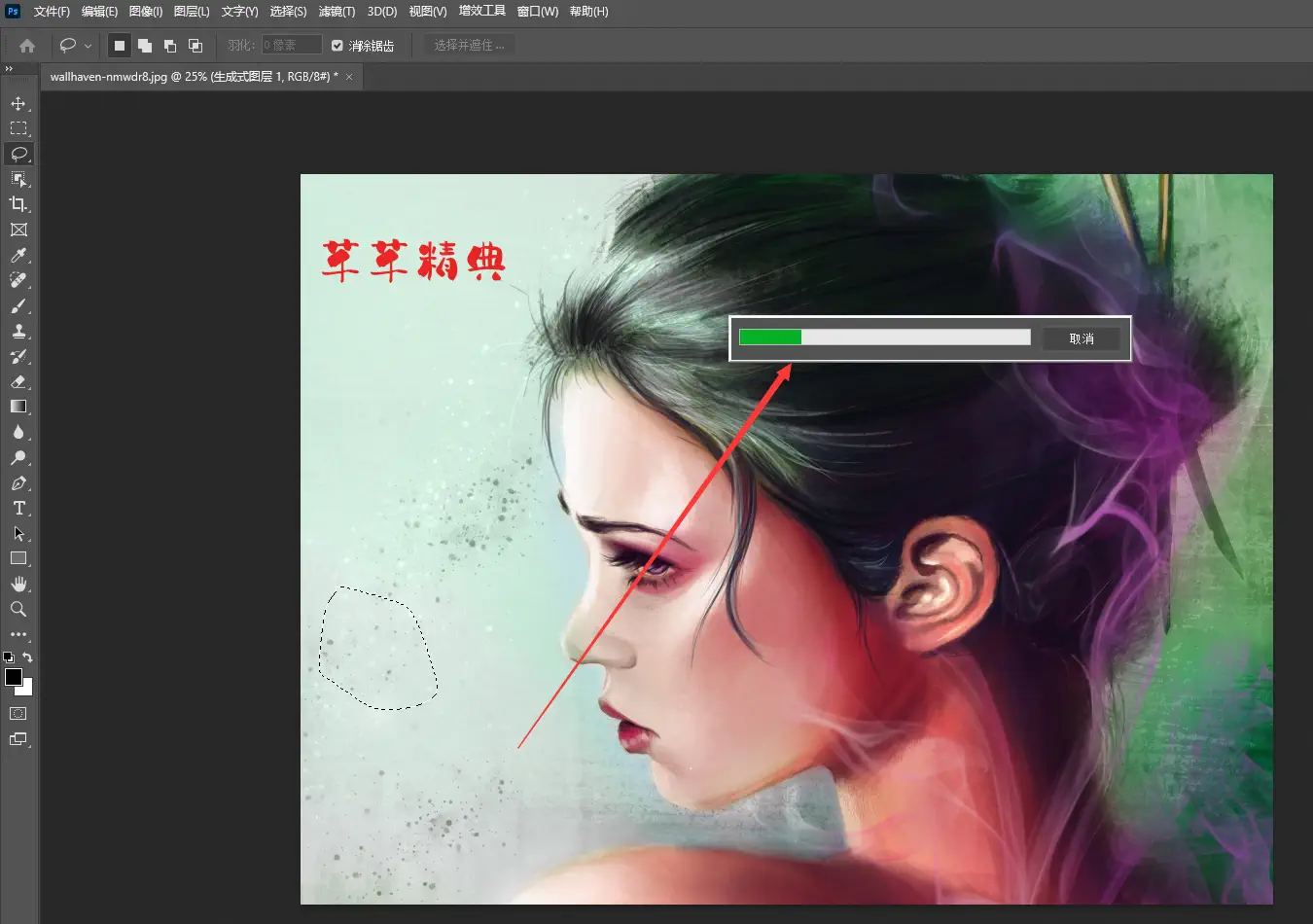Expand the toolbar double-arrow
The height and width of the screenshot is (924, 1313).
pos(9,69)
